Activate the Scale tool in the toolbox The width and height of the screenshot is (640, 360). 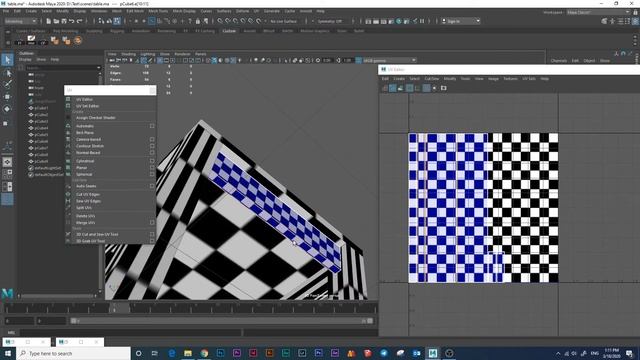pos(6,123)
